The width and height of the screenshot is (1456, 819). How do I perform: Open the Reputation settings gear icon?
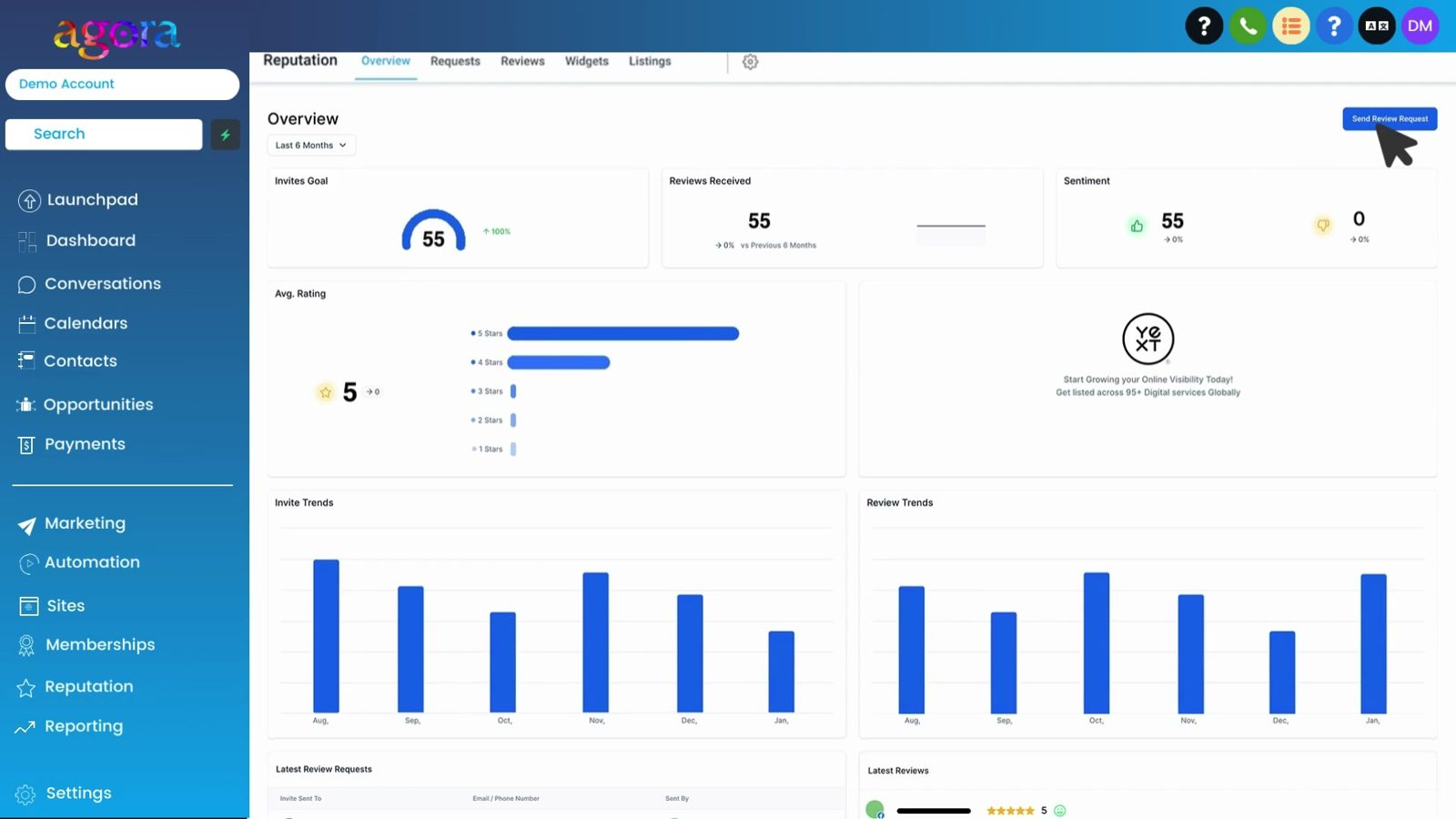(750, 62)
